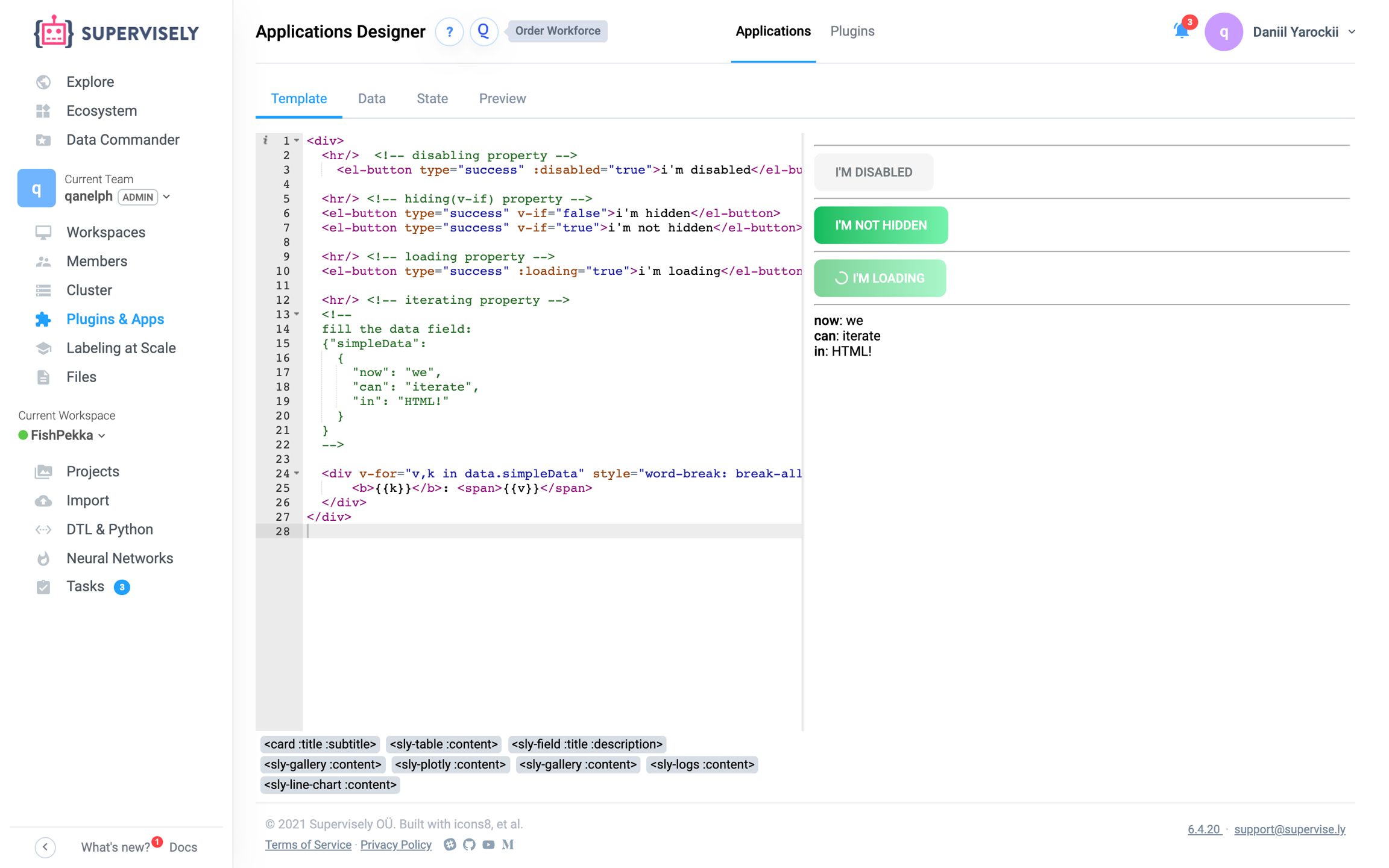Click the Q search icon in header
1389x868 pixels.
click(483, 31)
